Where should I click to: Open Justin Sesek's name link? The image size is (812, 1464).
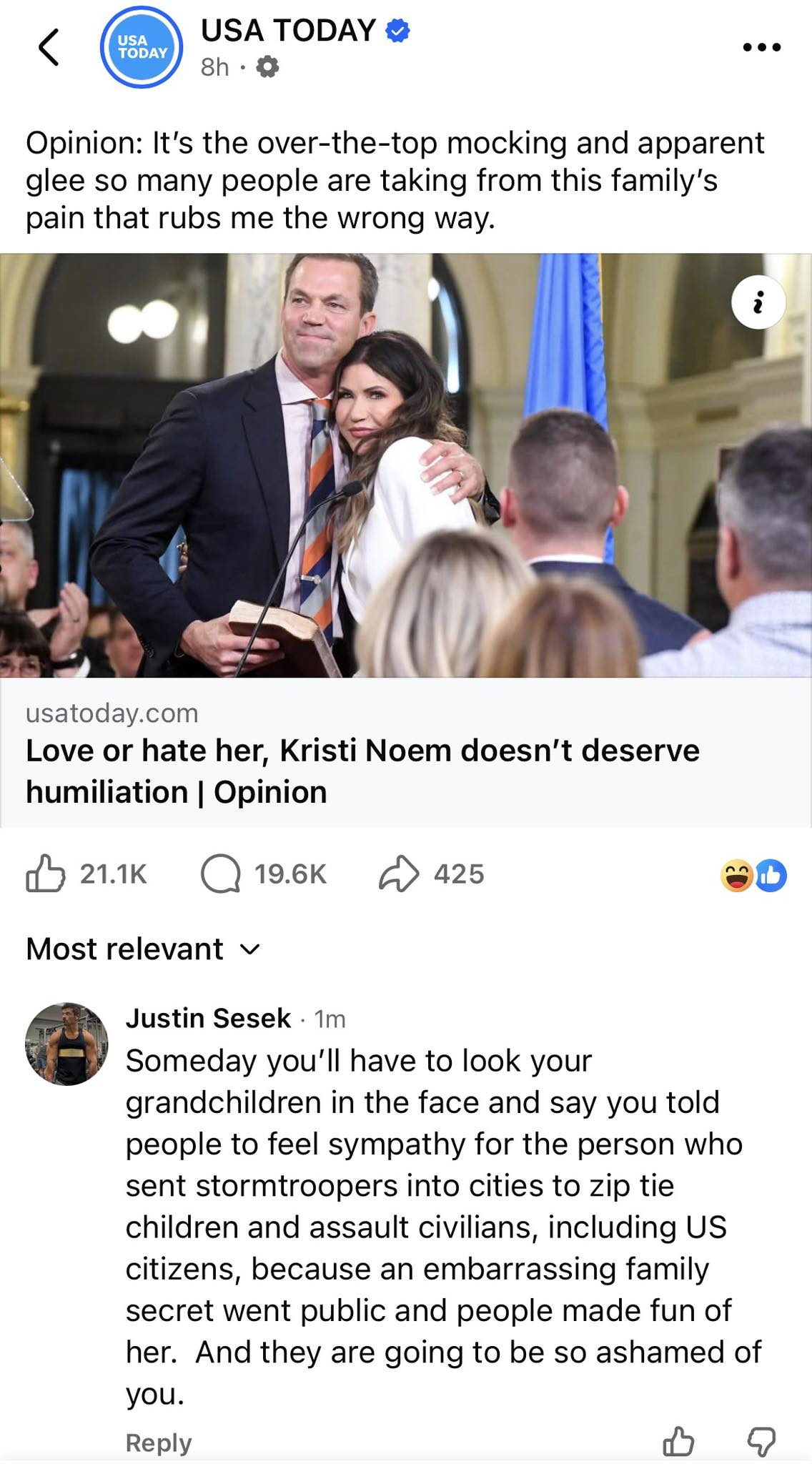(208, 1018)
